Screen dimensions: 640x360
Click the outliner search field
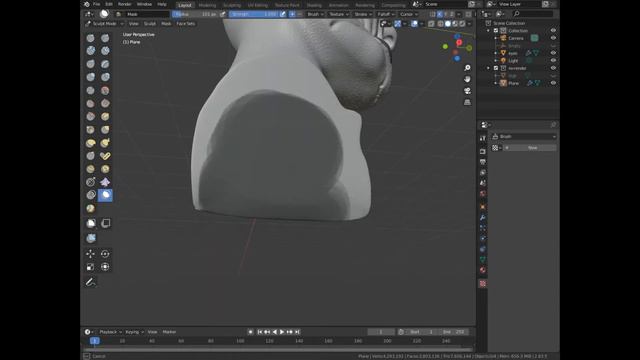533,14
